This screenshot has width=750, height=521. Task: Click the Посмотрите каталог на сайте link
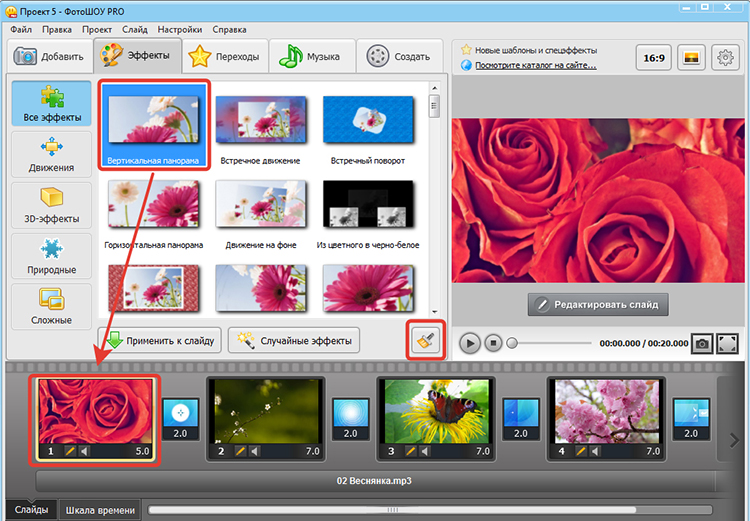click(536, 66)
